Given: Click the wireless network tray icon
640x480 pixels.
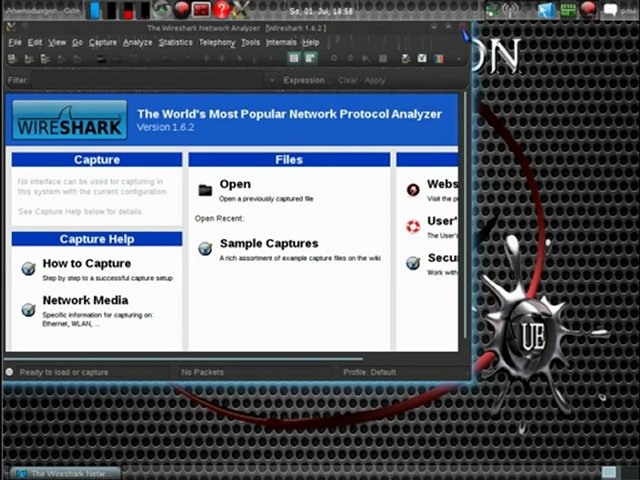Looking at the screenshot, I should (x=510, y=10).
